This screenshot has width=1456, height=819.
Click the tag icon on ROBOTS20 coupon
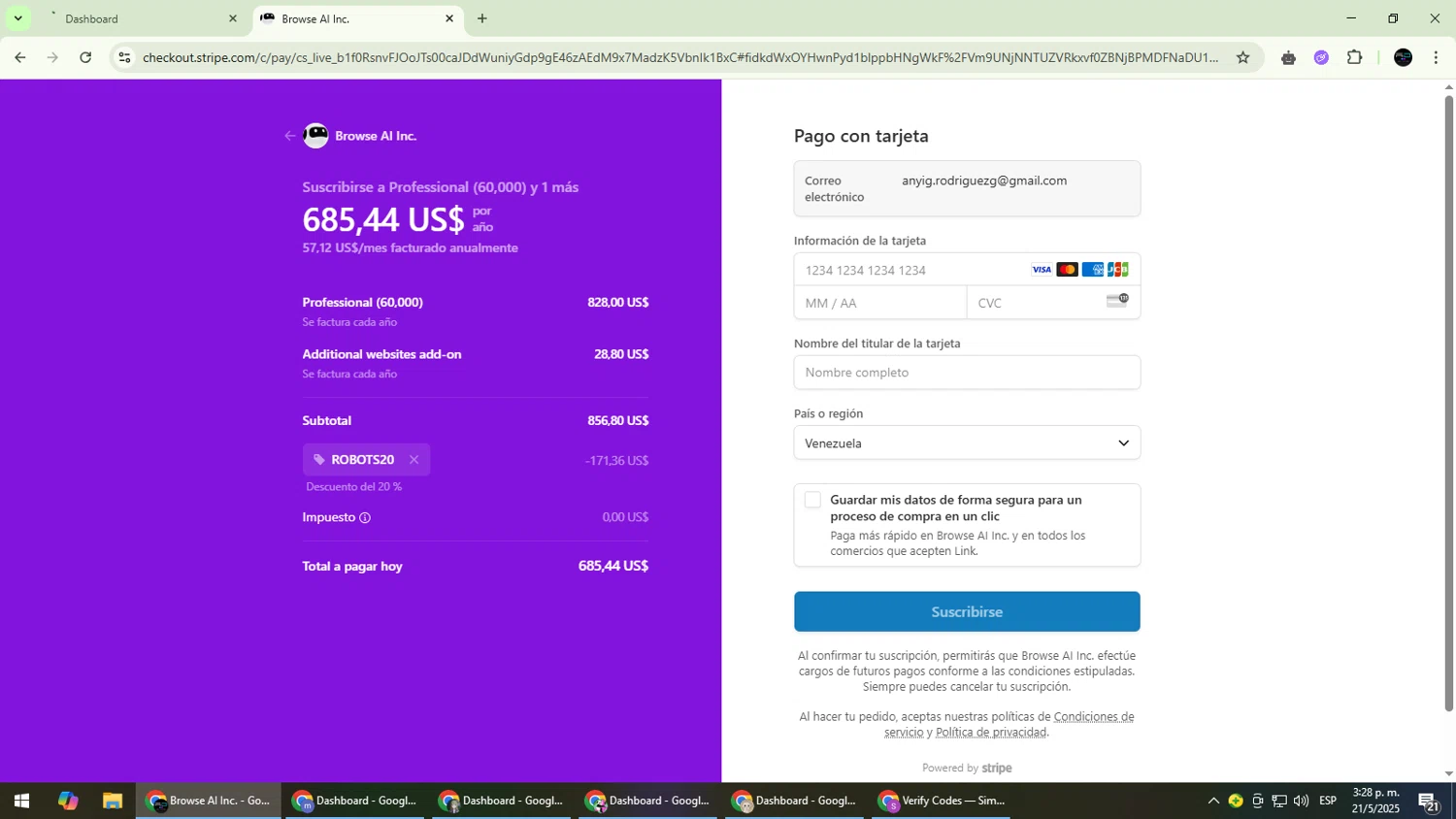(x=319, y=460)
